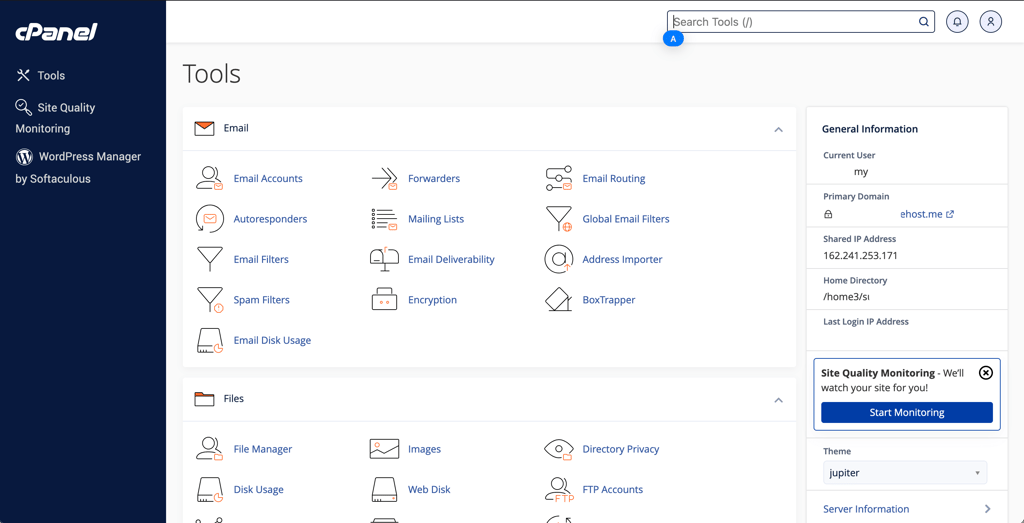Open the Email Deliverability link
This screenshot has width=1024, height=523.
pos(451,259)
